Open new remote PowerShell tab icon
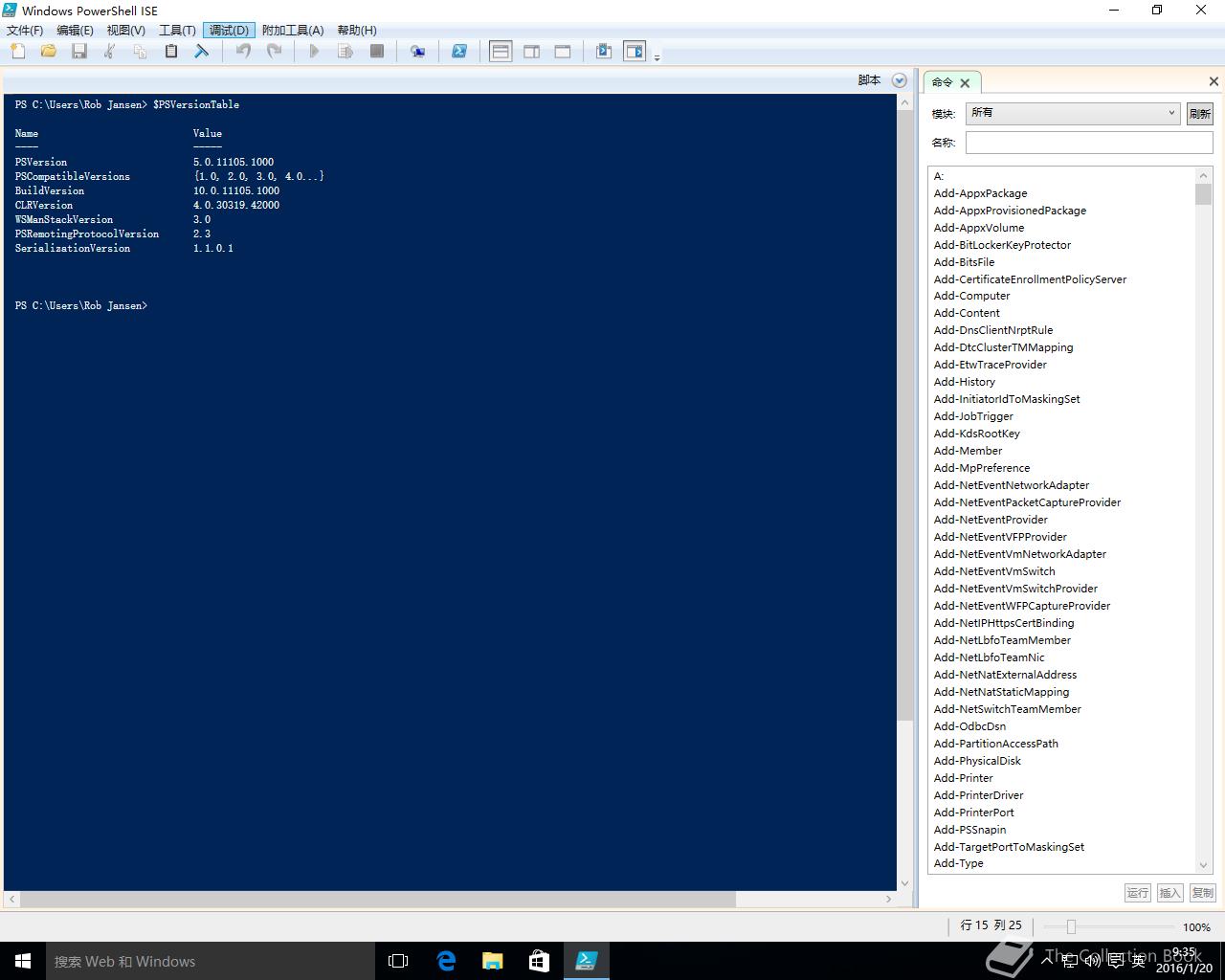 [x=418, y=52]
